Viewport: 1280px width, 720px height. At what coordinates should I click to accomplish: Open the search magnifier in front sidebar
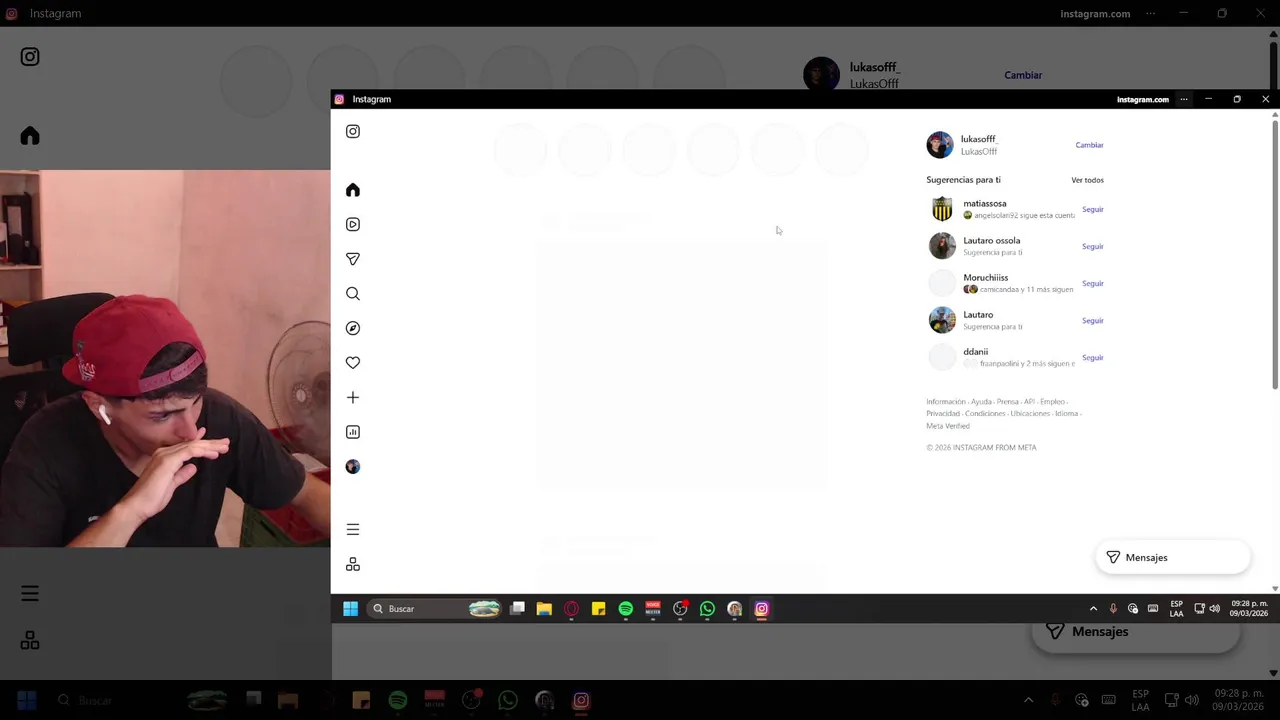[353, 294]
